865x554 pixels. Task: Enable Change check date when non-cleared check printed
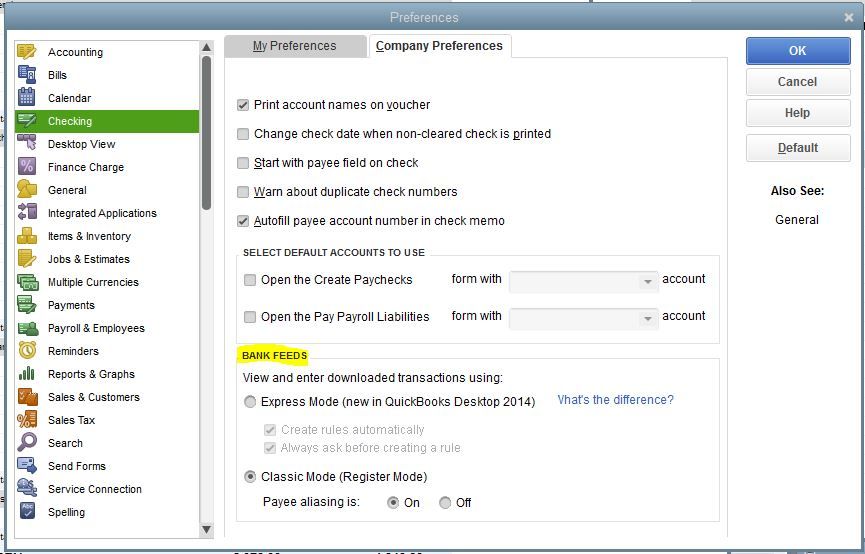tap(243, 134)
